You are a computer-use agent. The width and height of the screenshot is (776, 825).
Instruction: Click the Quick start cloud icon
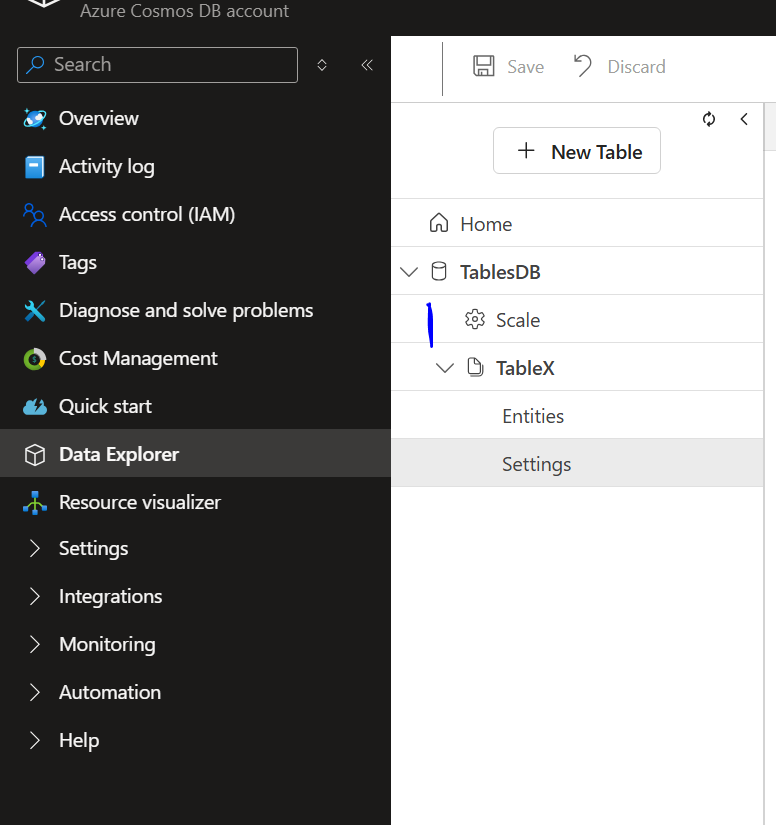click(x=35, y=407)
